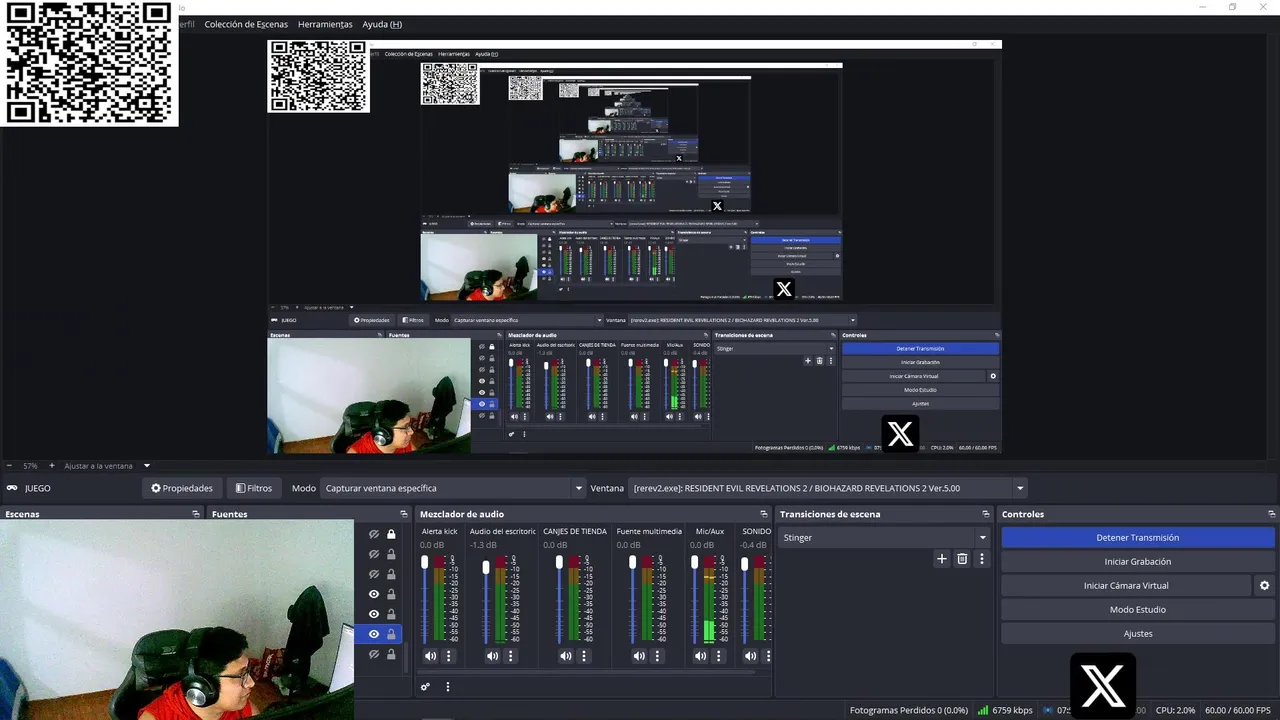The image size is (1280, 720).
Task: Undock the Controles panel
Action: [x=1270, y=514]
